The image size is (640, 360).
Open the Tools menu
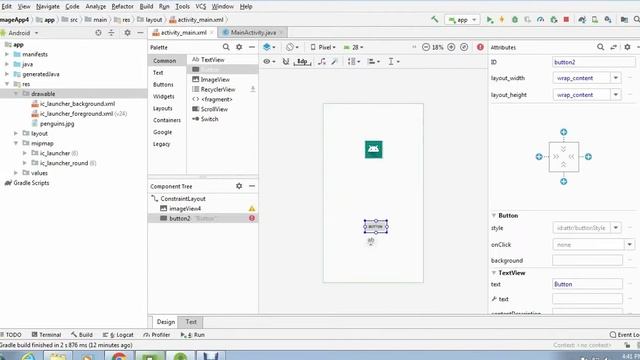coord(182,7)
